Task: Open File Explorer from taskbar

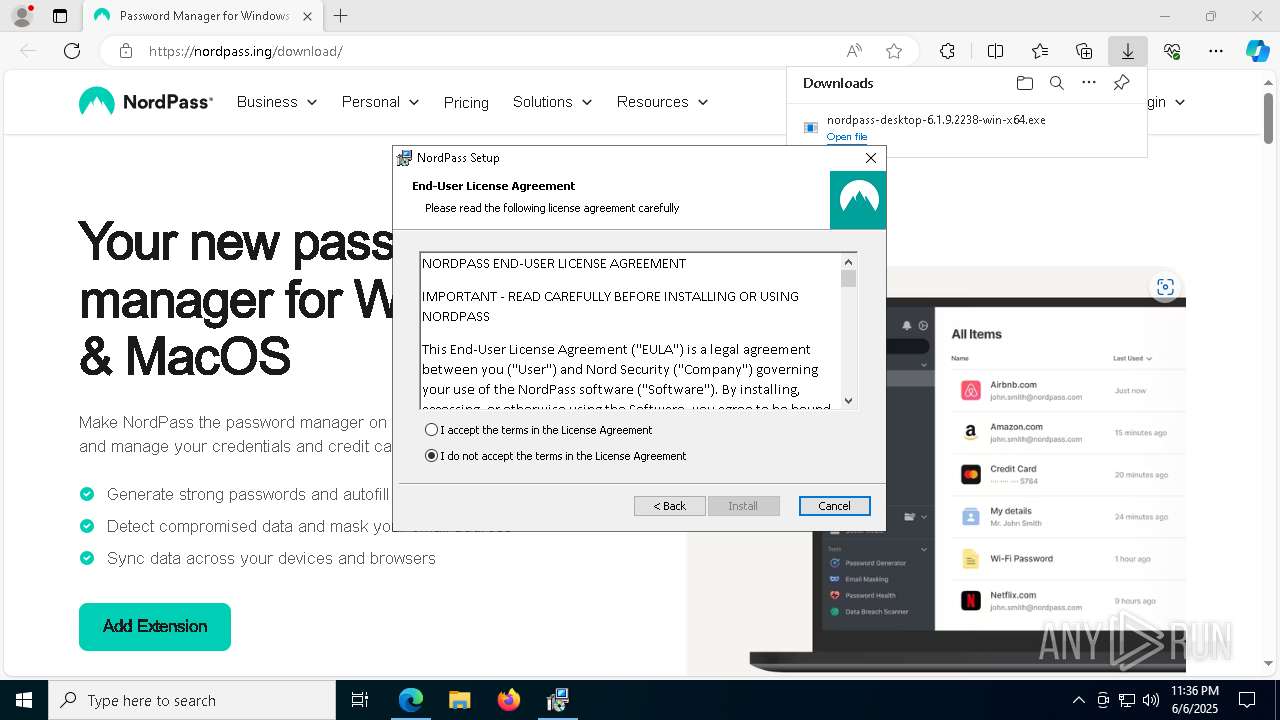Action: point(459,700)
